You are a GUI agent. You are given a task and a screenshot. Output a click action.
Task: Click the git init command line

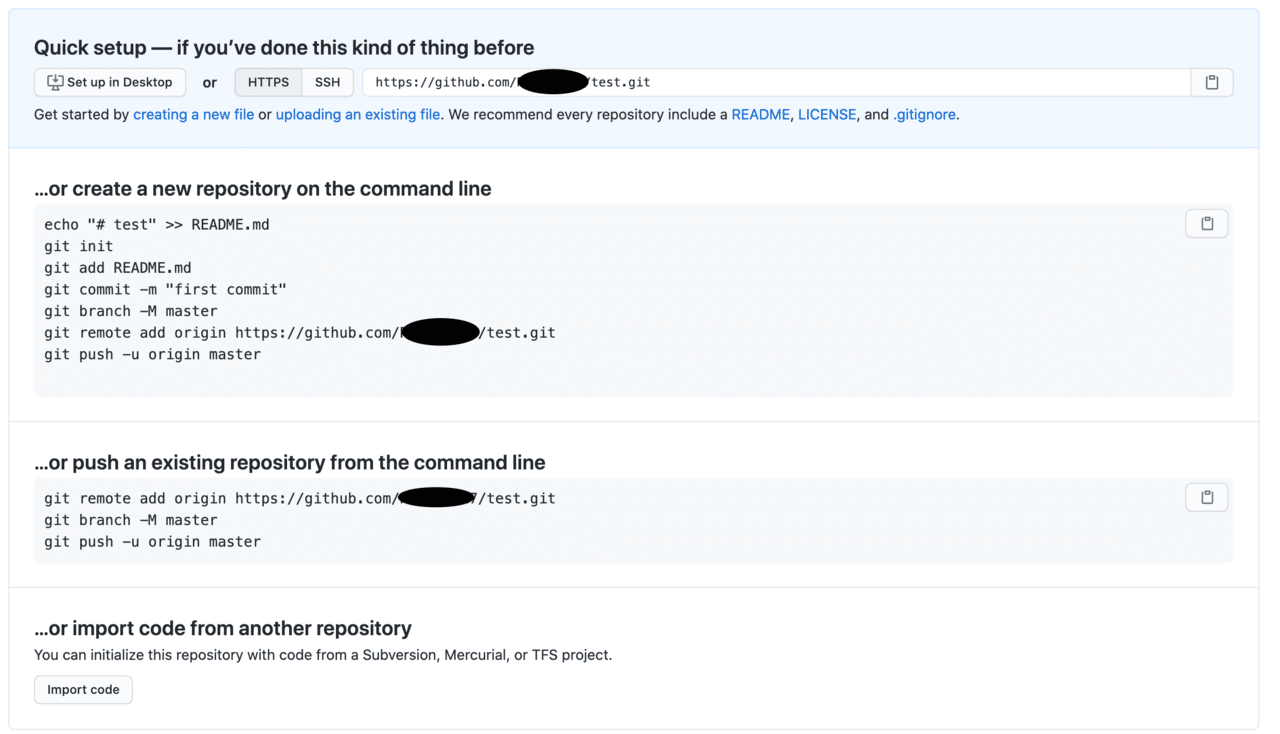[x=79, y=246]
